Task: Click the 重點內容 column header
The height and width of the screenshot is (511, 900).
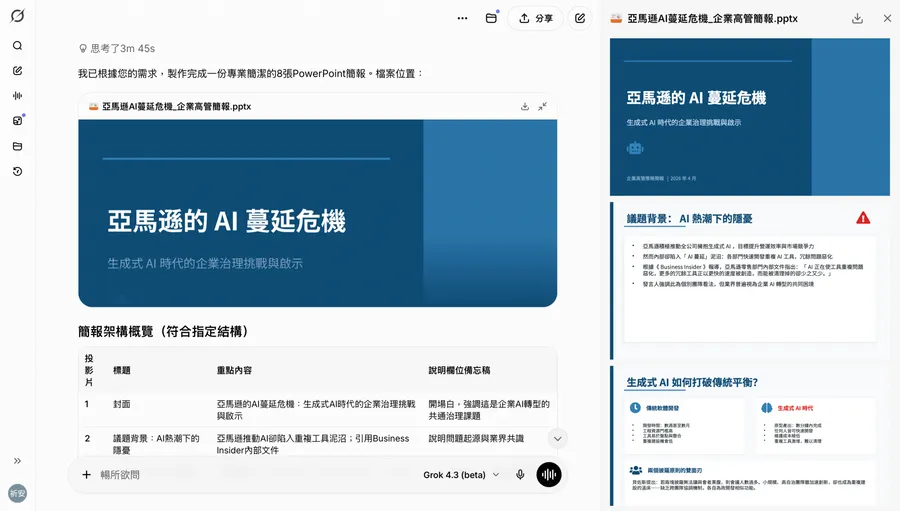Action: coord(234,370)
